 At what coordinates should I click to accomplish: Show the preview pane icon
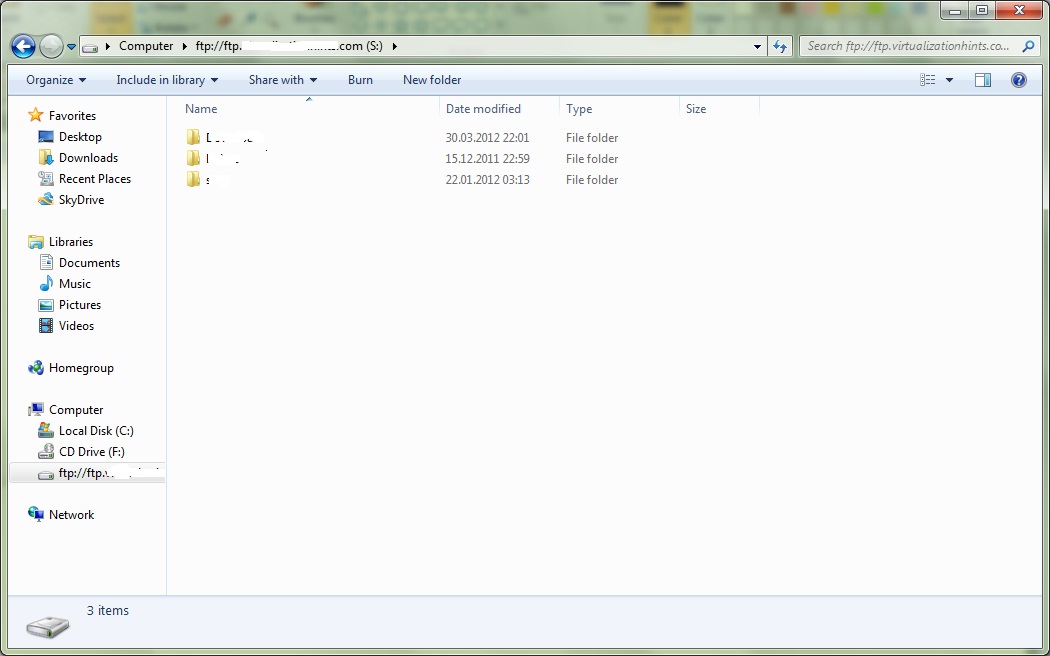pos(983,80)
